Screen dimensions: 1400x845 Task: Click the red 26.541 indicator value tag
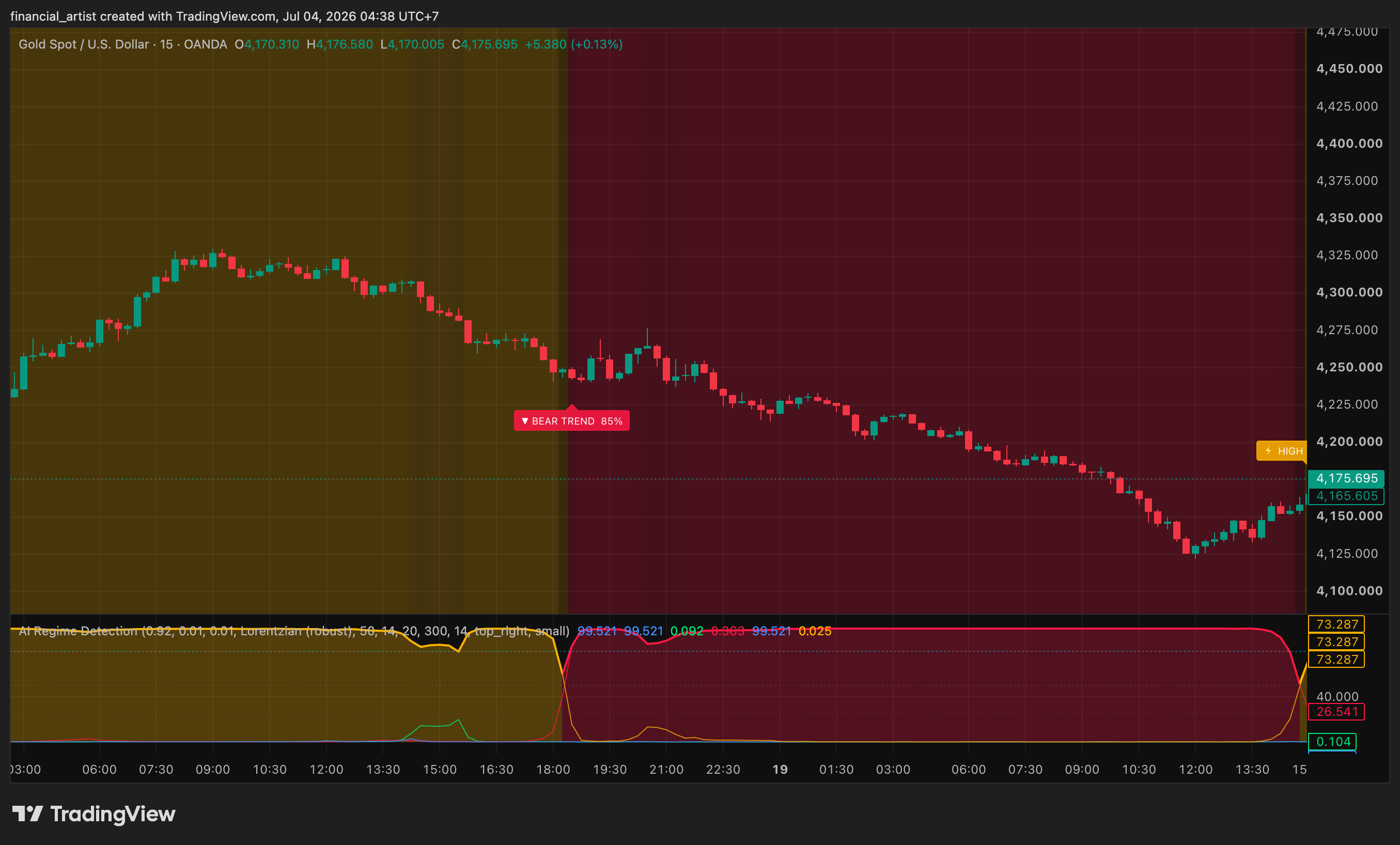[x=1336, y=711]
